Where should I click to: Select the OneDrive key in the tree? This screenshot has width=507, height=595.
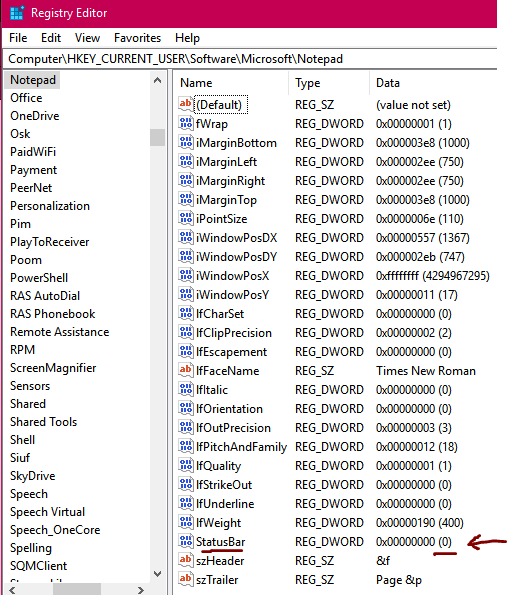click(x=35, y=116)
